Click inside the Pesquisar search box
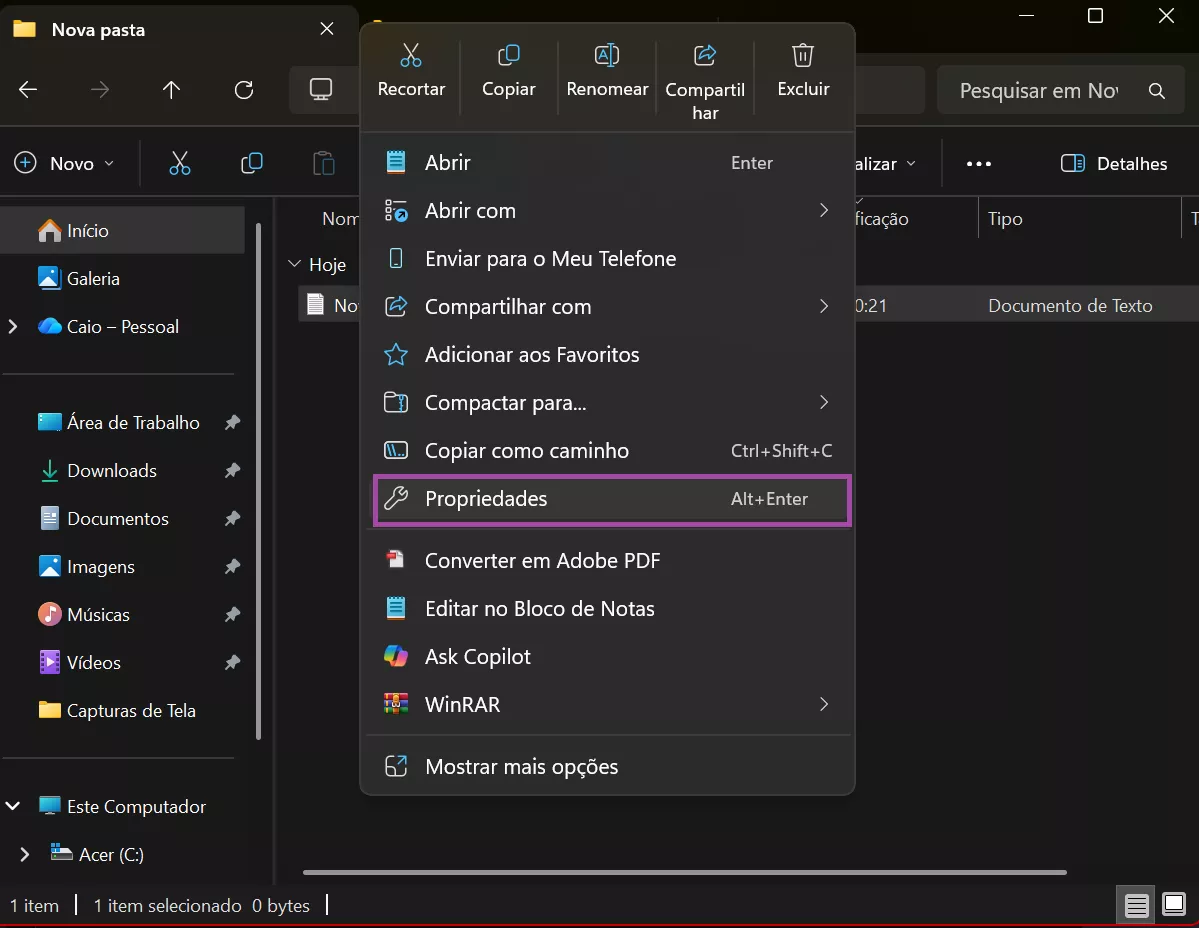Image resolution: width=1199 pixels, height=928 pixels. tap(1040, 90)
